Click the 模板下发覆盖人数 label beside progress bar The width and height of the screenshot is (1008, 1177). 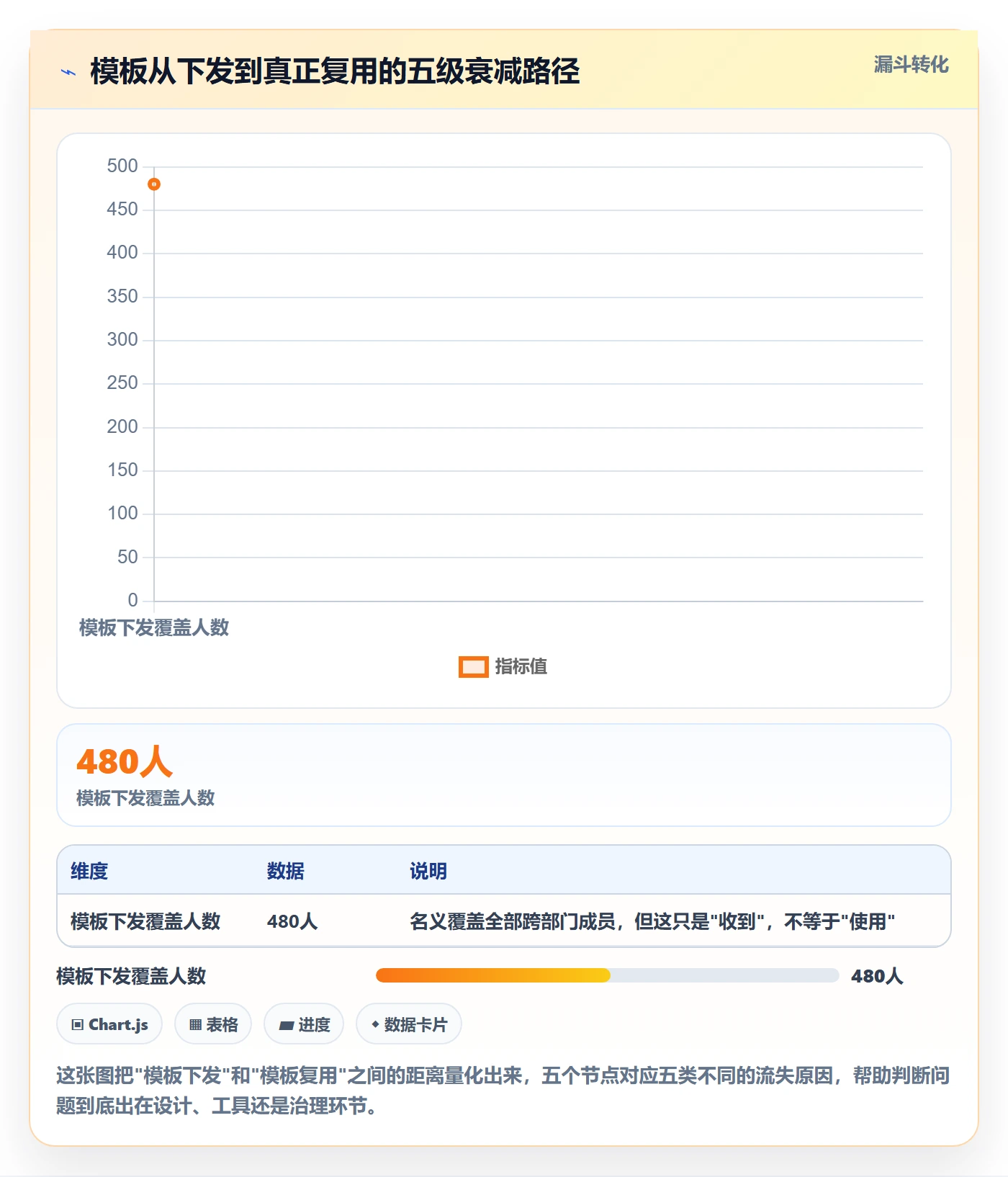132,976
